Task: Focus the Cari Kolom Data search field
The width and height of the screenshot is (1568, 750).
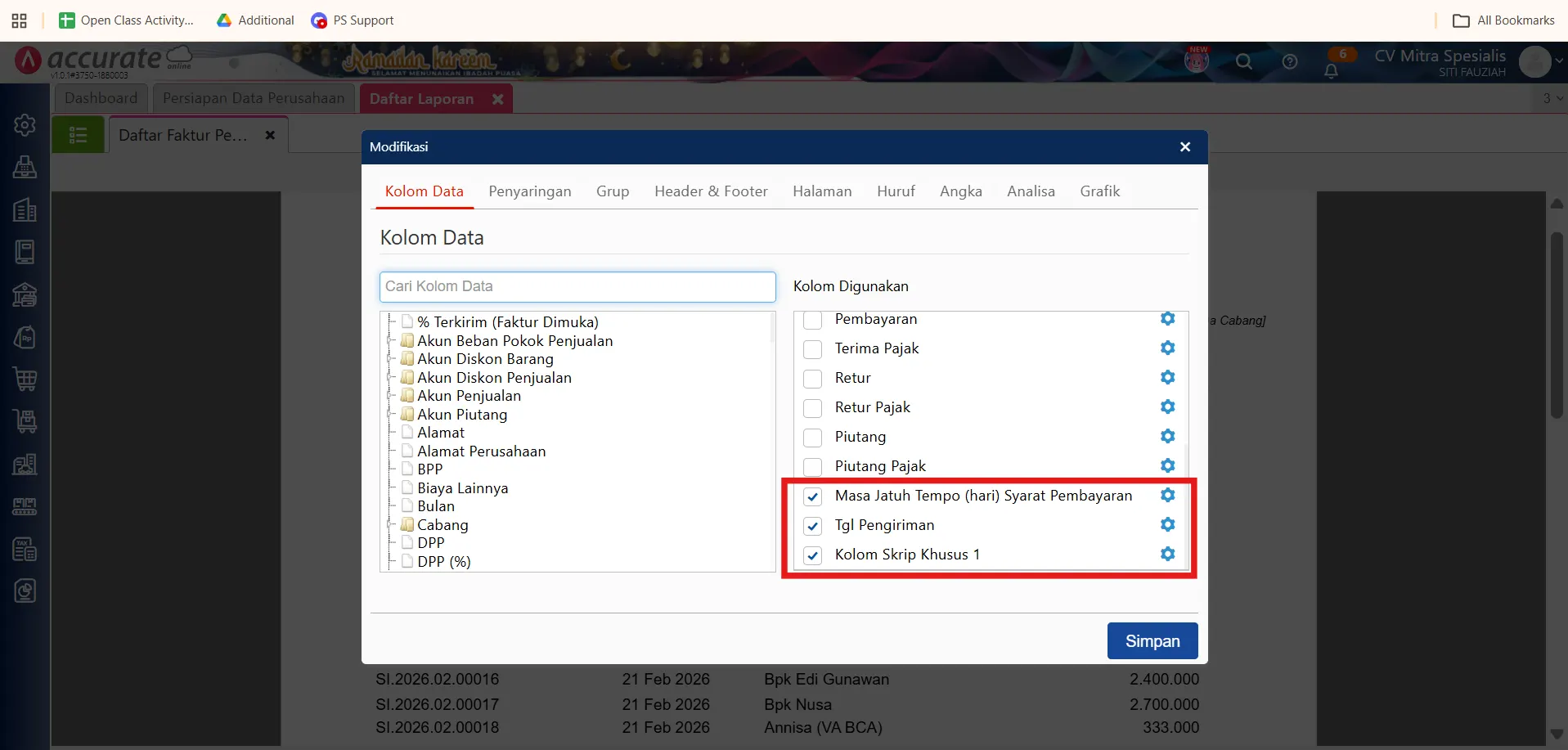Action: click(x=577, y=286)
